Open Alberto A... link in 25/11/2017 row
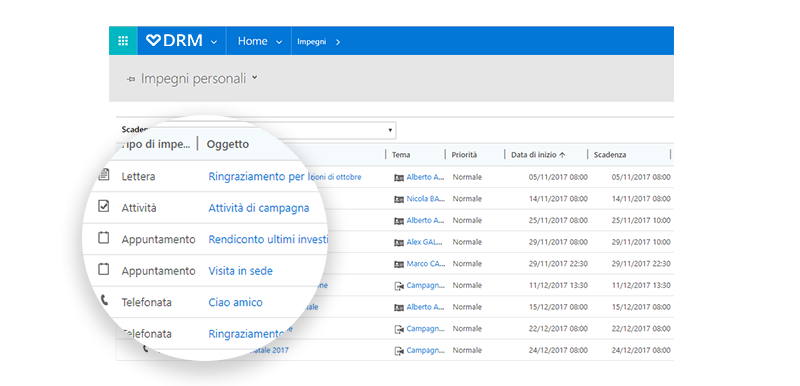This screenshot has height=386, width=800. (426, 221)
